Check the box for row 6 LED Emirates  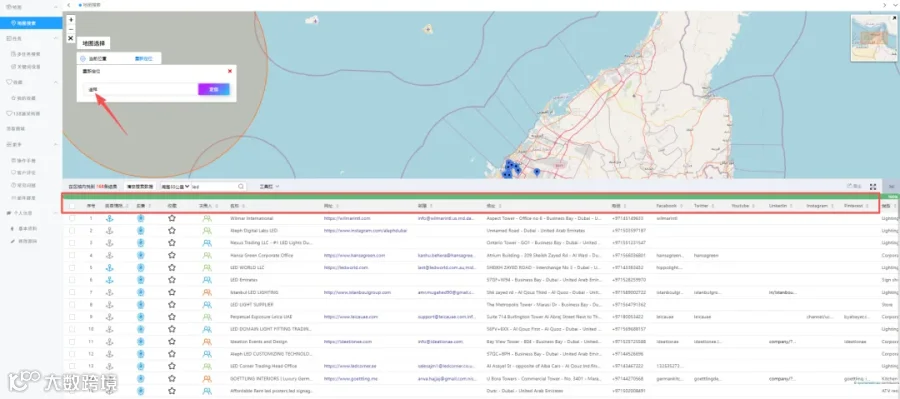tap(72, 280)
